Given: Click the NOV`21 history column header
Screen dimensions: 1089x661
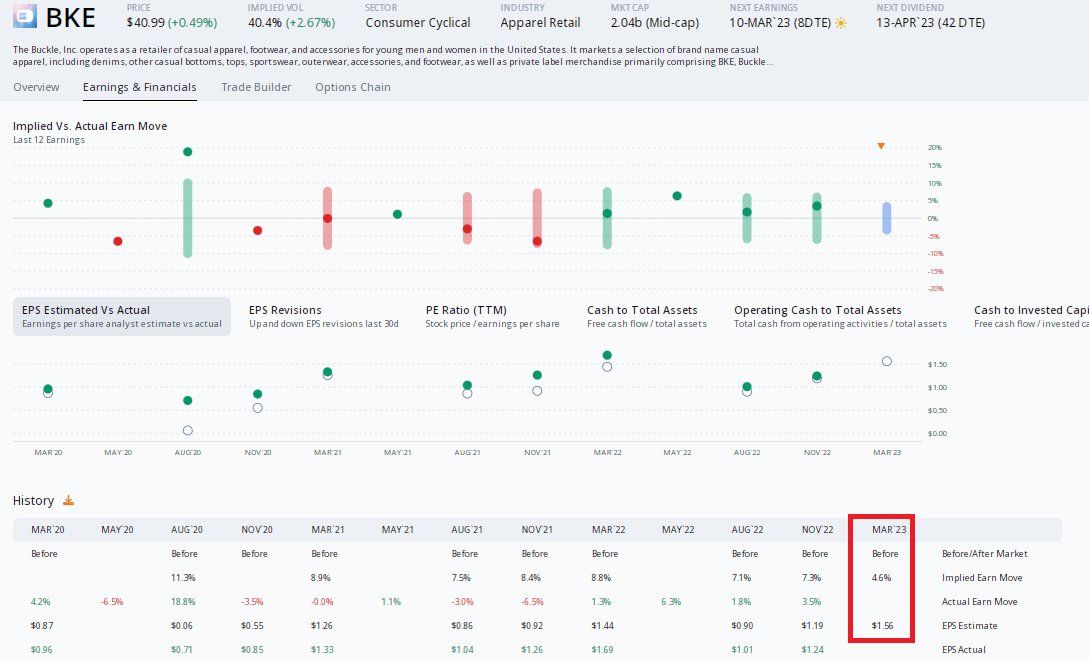Looking at the screenshot, I should tap(536, 530).
